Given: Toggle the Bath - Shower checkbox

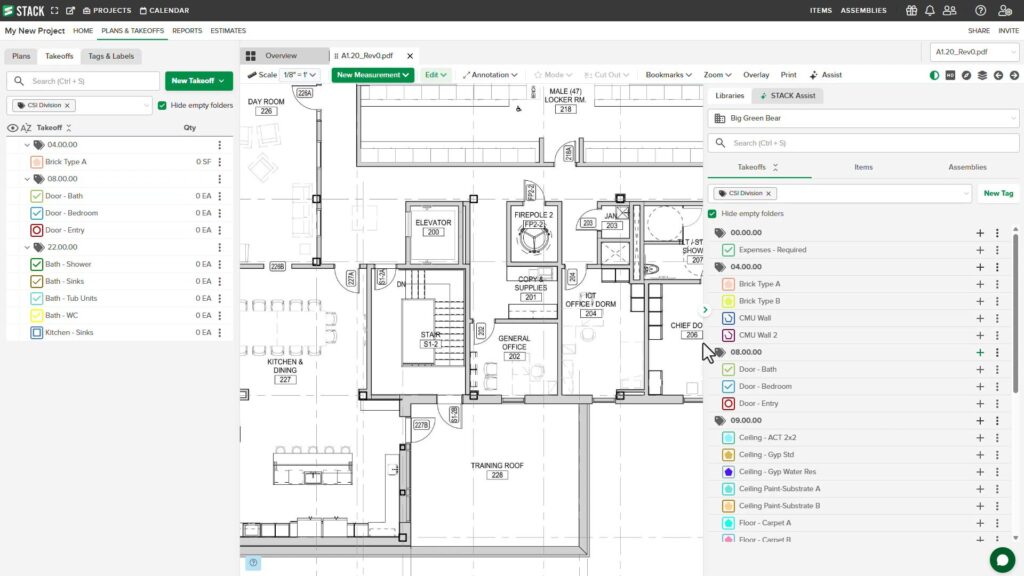Looking at the screenshot, I should 37,264.
